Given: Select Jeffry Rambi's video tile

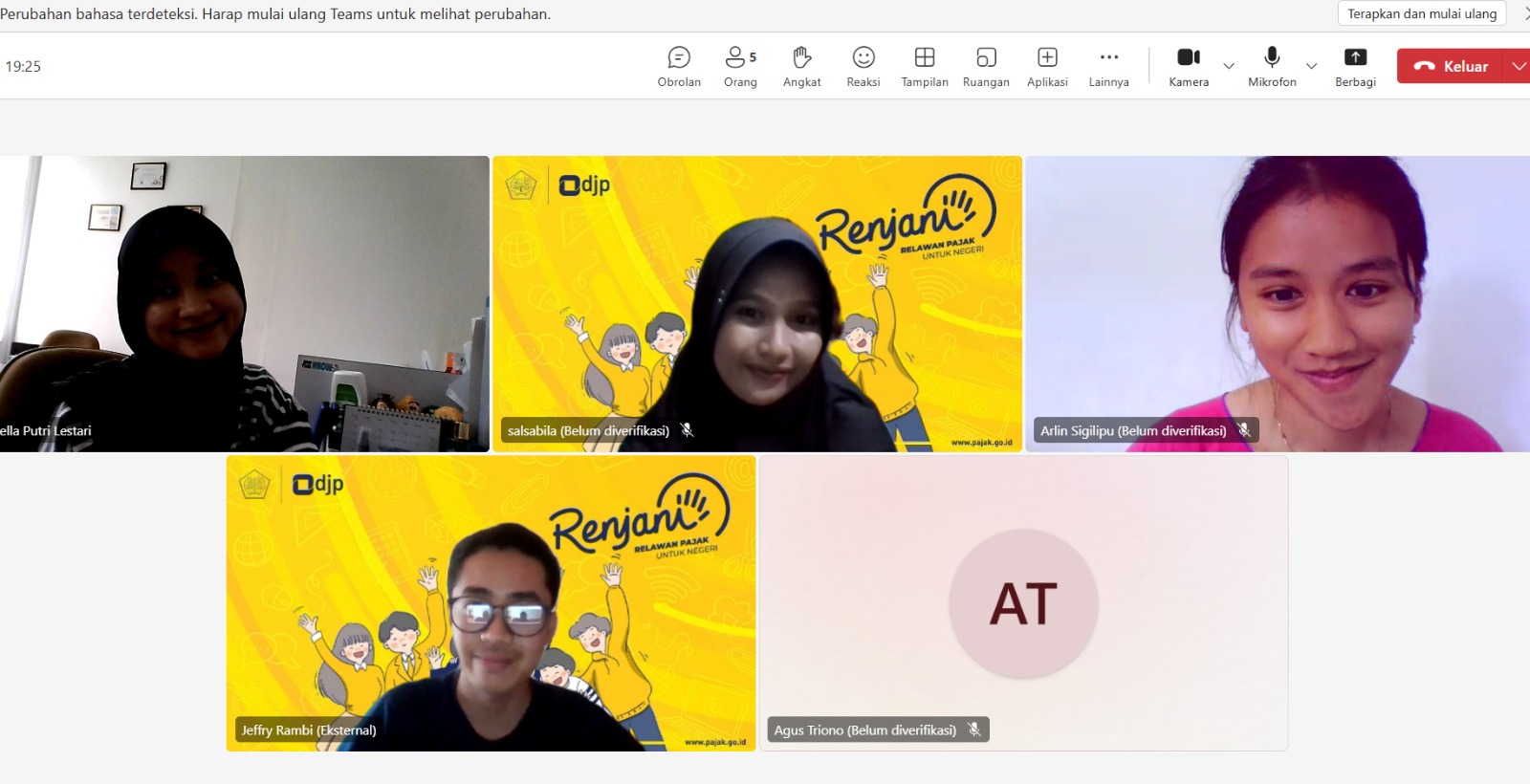Looking at the screenshot, I should (x=491, y=603).
